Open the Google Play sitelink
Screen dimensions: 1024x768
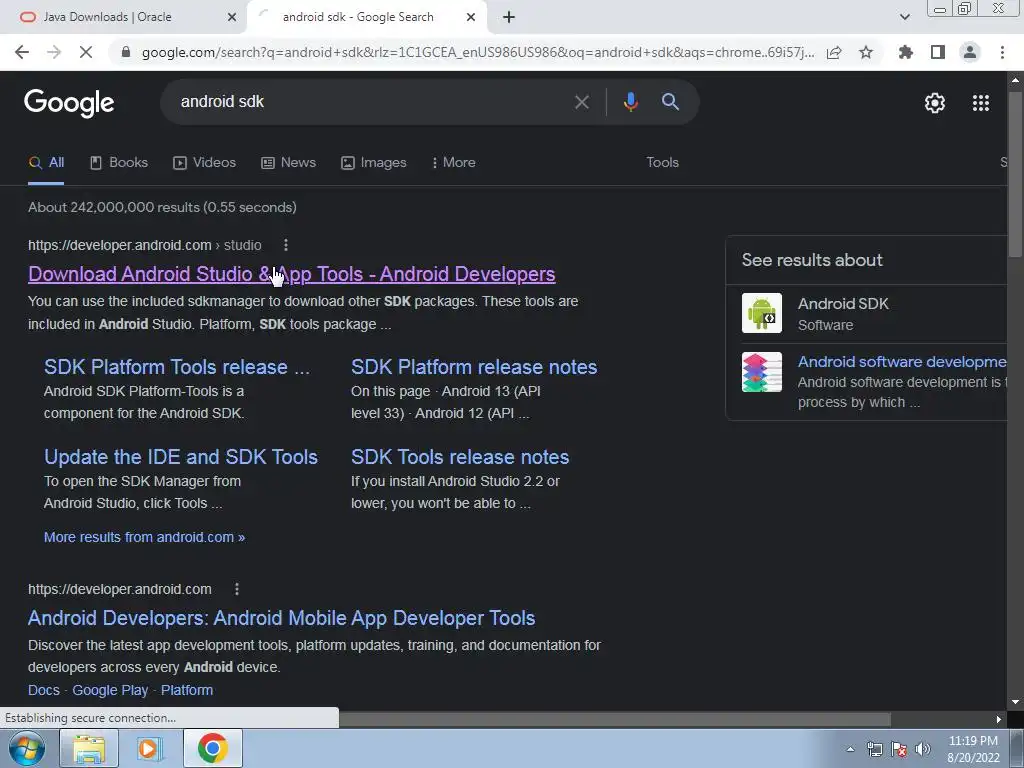coord(110,690)
